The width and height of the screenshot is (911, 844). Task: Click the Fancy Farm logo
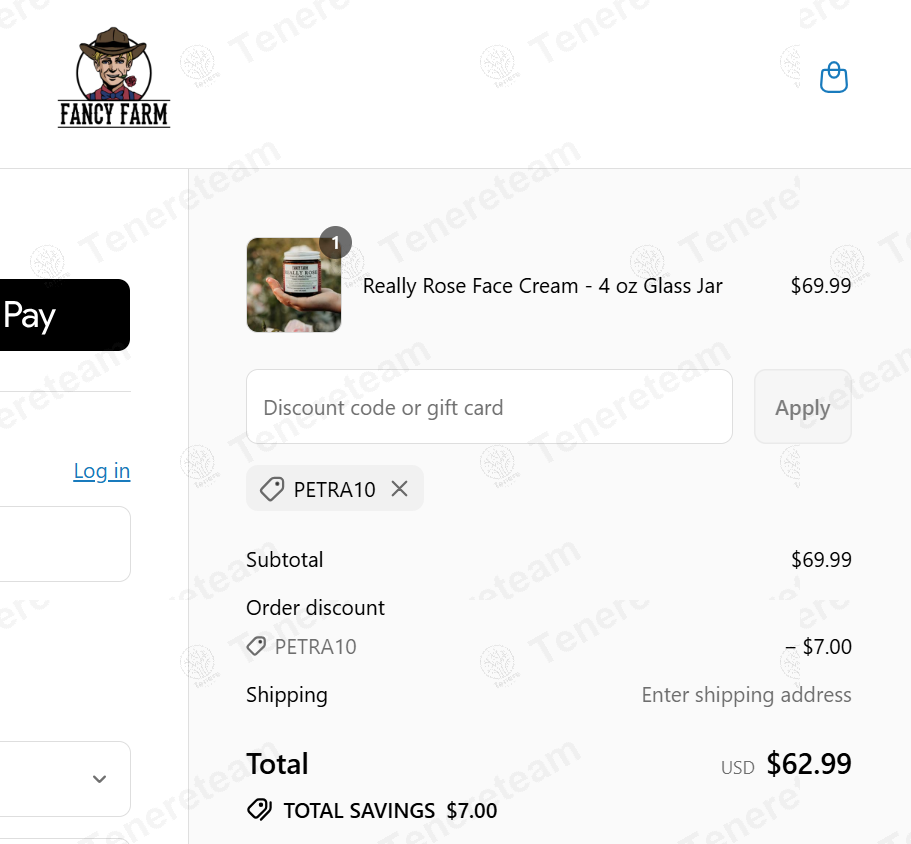pyautogui.click(x=114, y=79)
